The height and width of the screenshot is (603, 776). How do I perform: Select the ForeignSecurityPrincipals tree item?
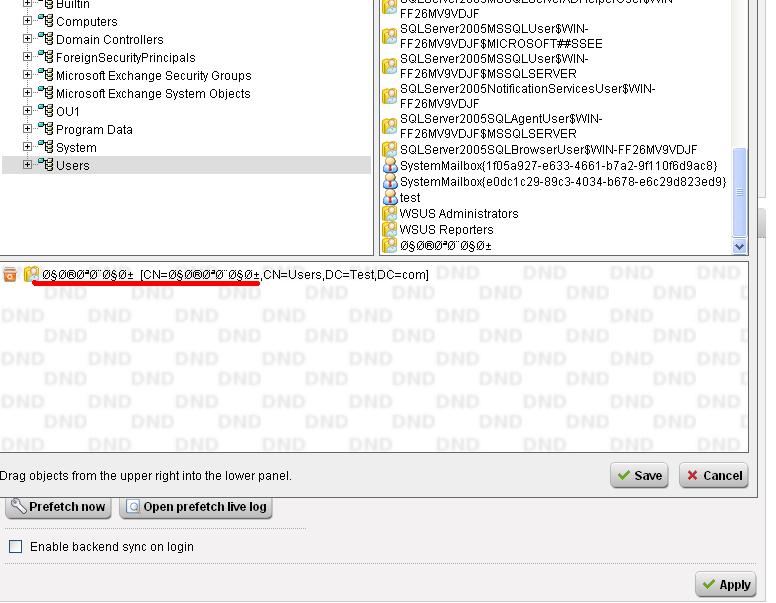(126, 57)
